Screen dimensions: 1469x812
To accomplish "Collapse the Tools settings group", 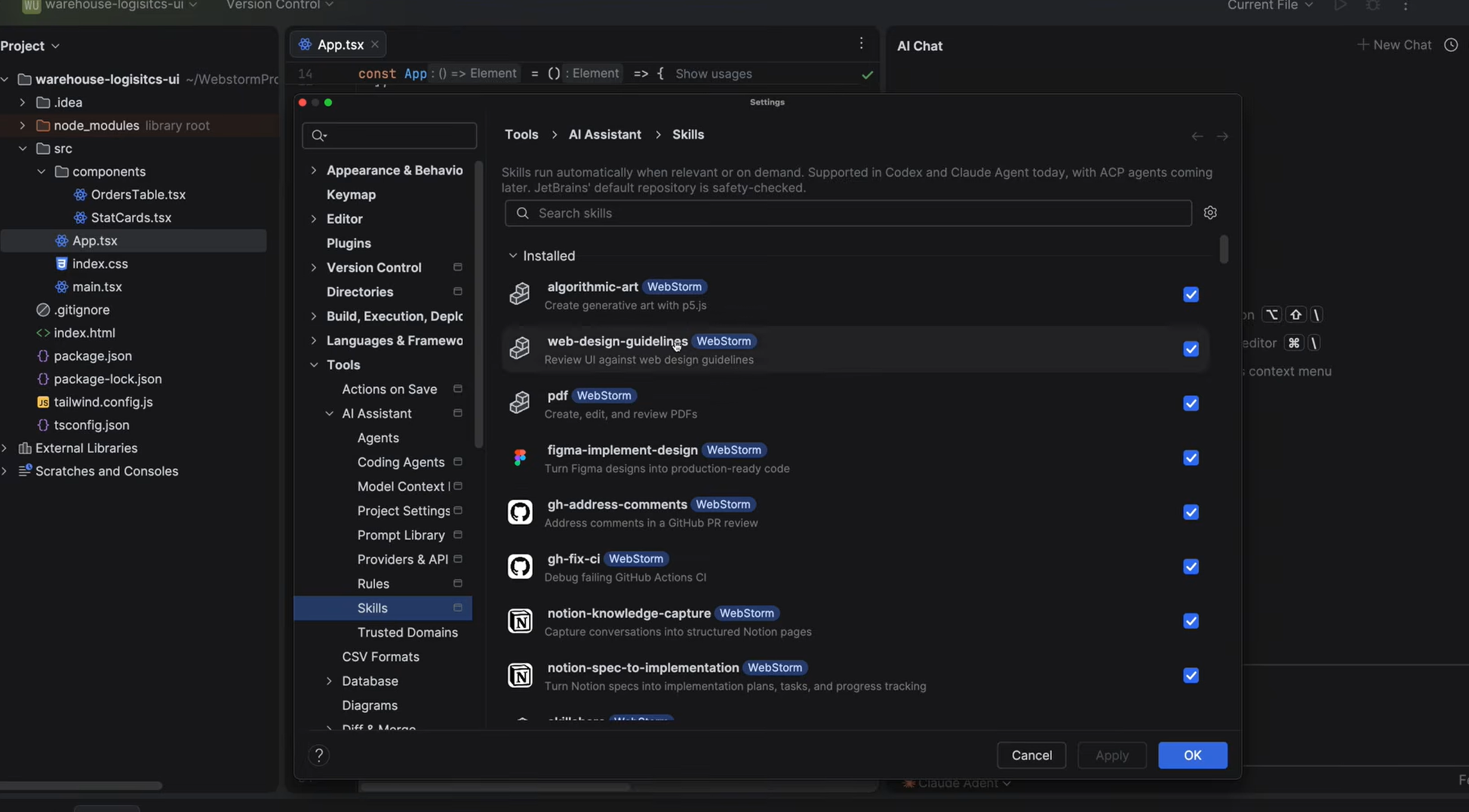I will [314, 364].
